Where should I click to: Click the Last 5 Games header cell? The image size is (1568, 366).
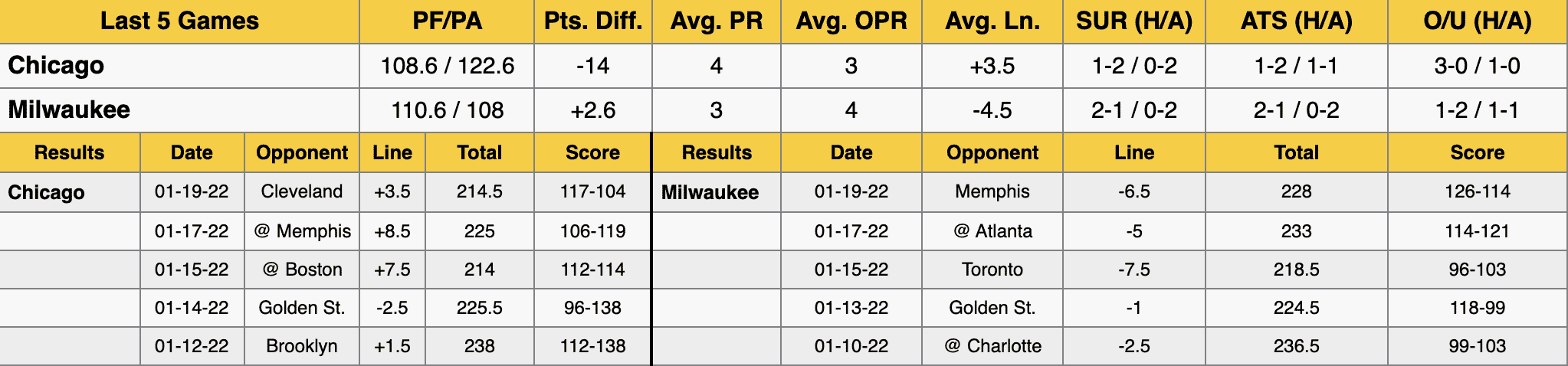[x=179, y=21]
